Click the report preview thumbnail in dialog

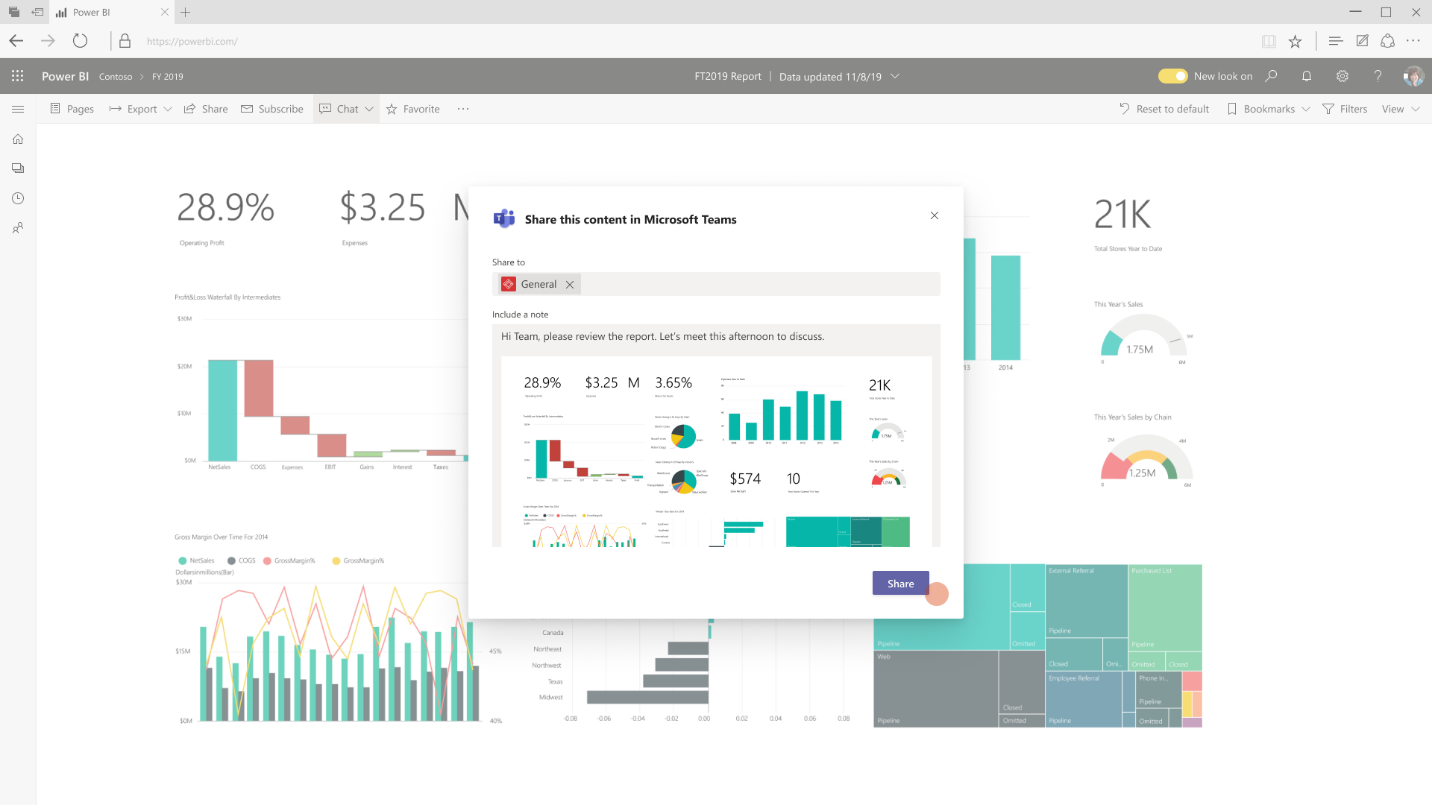[x=716, y=451]
